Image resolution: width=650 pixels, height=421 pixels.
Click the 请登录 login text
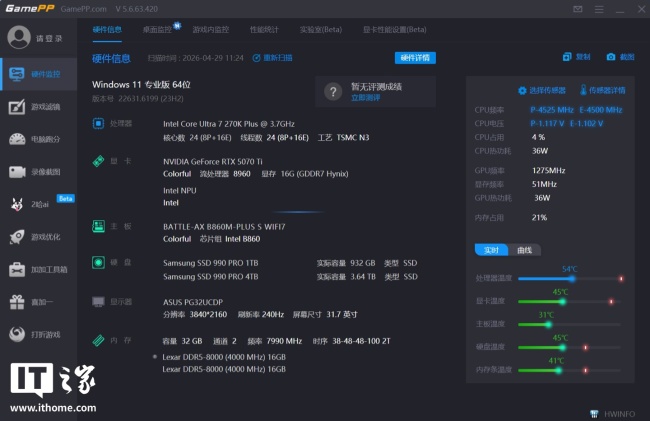pyautogui.click(x=49, y=39)
